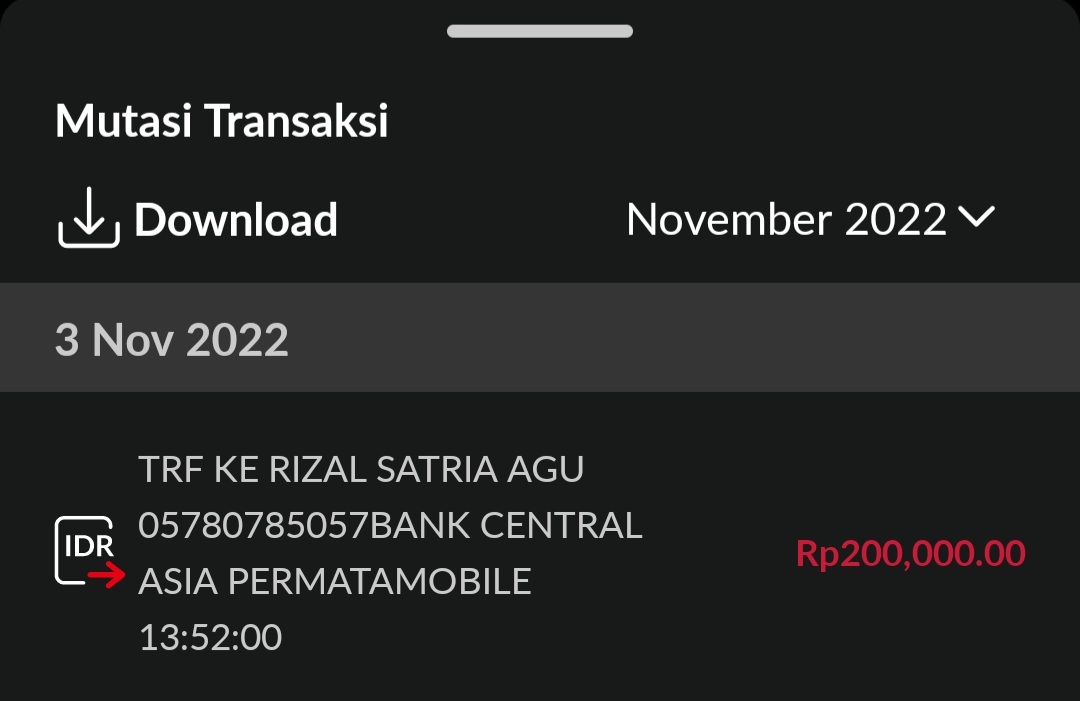The image size is (1080, 701).
Task: Expand the chevron beside November 2022
Action: 976,217
